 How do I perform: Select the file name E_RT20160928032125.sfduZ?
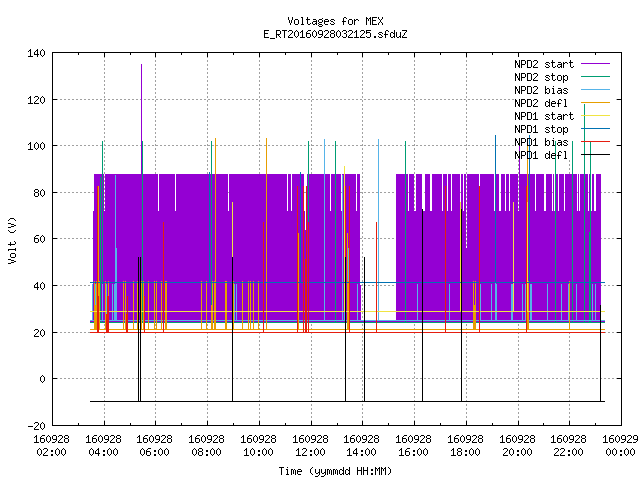pos(335,34)
